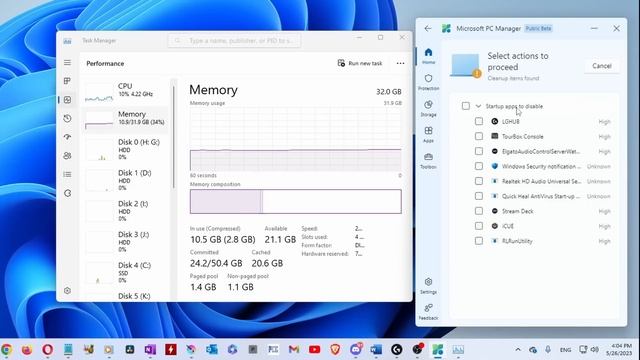Screen dimensions: 640x360
Task: Open Task Manager hamburger navigation menu
Action: pos(67,62)
